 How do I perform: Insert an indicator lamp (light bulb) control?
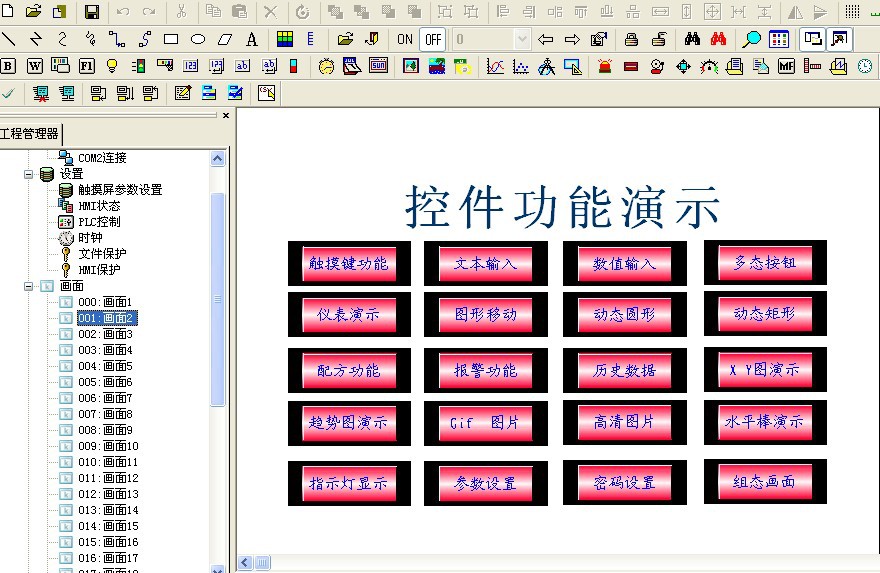coord(112,67)
